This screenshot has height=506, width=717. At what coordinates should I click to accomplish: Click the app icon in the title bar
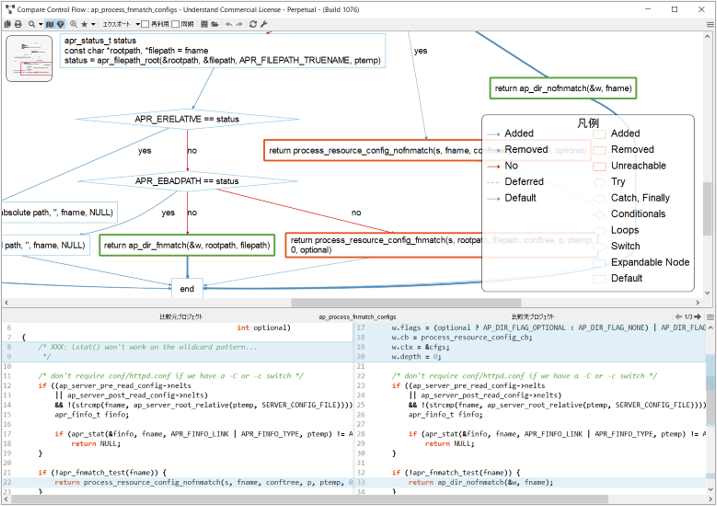click(10, 9)
